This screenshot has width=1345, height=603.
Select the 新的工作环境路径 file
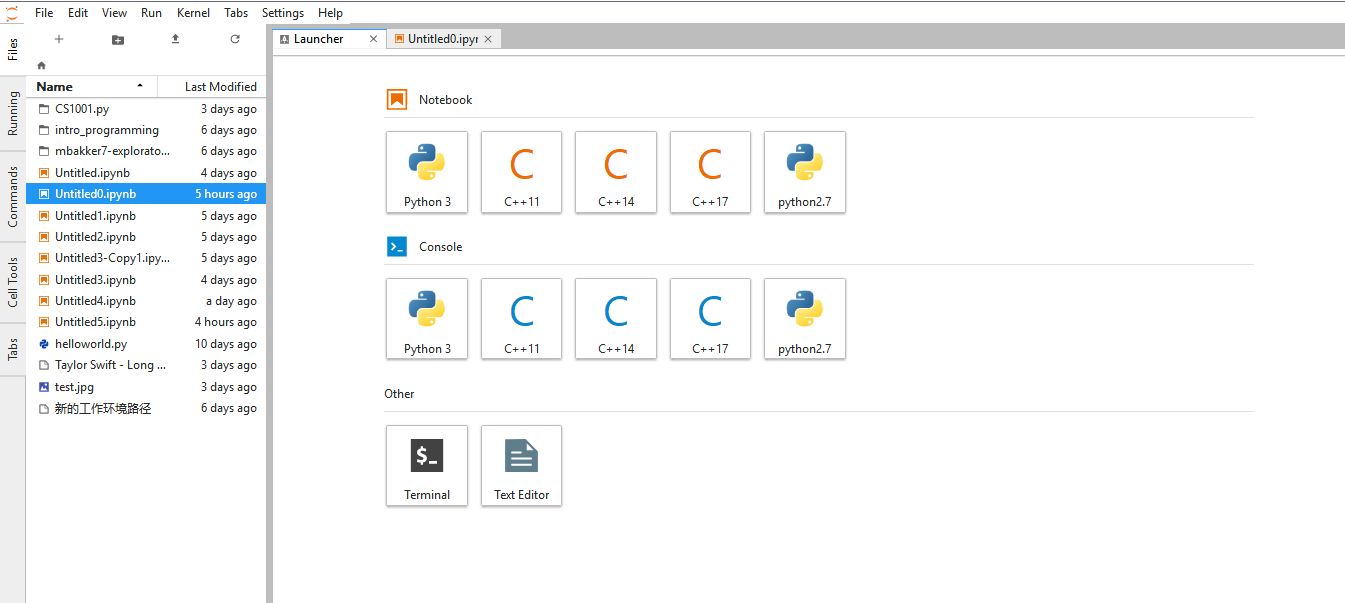coord(146,408)
